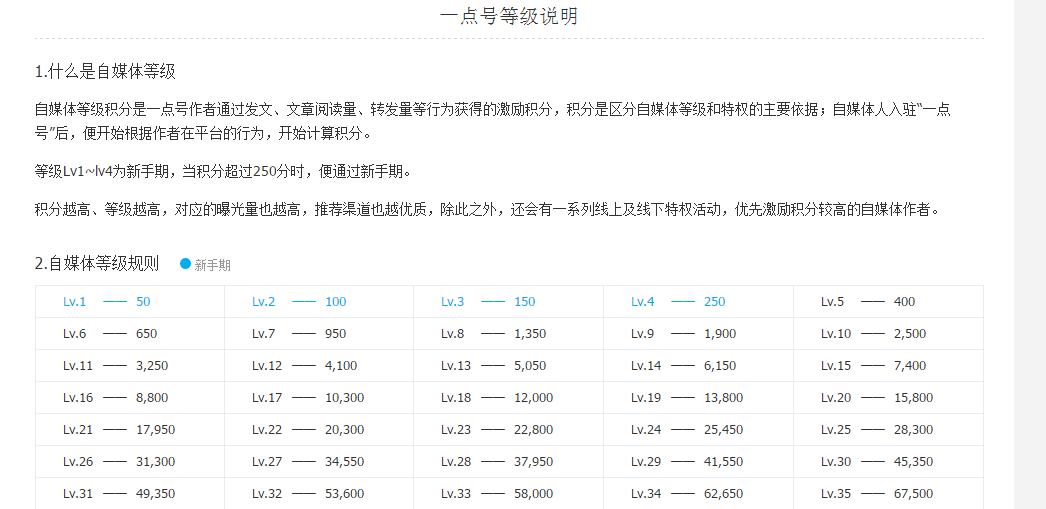Click the Lv.33 58,000 table cell
This screenshot has width=1046, height=509.
[x=508, y=494]
